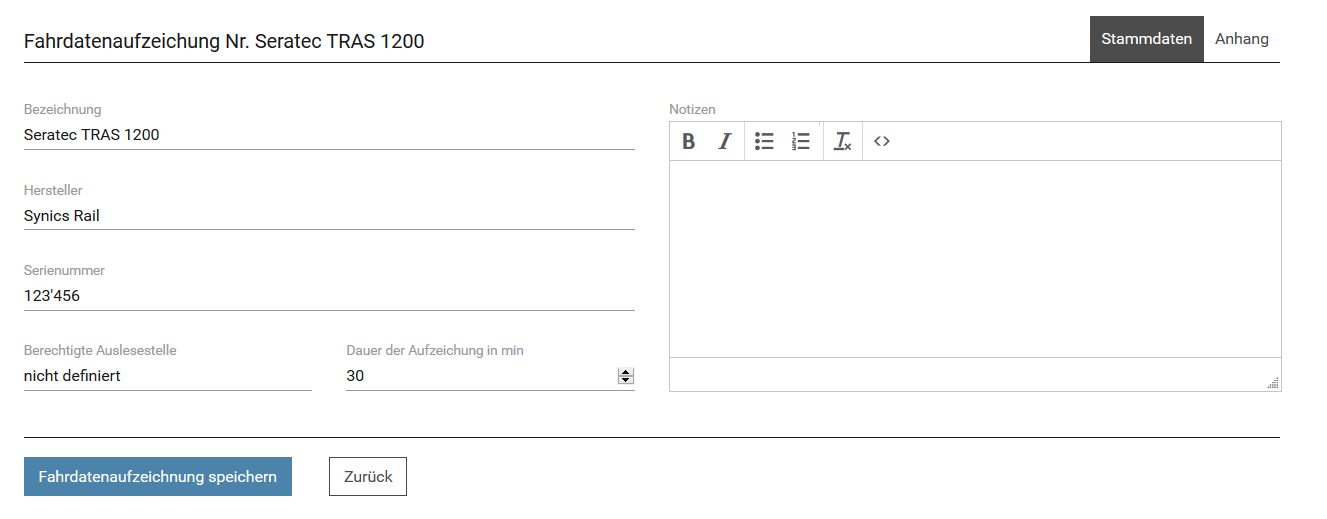This screenshot has height=519, width=1327.
Task: Focus the Hersteller field containing Synics Rail
Action: [x=329, y=215]
